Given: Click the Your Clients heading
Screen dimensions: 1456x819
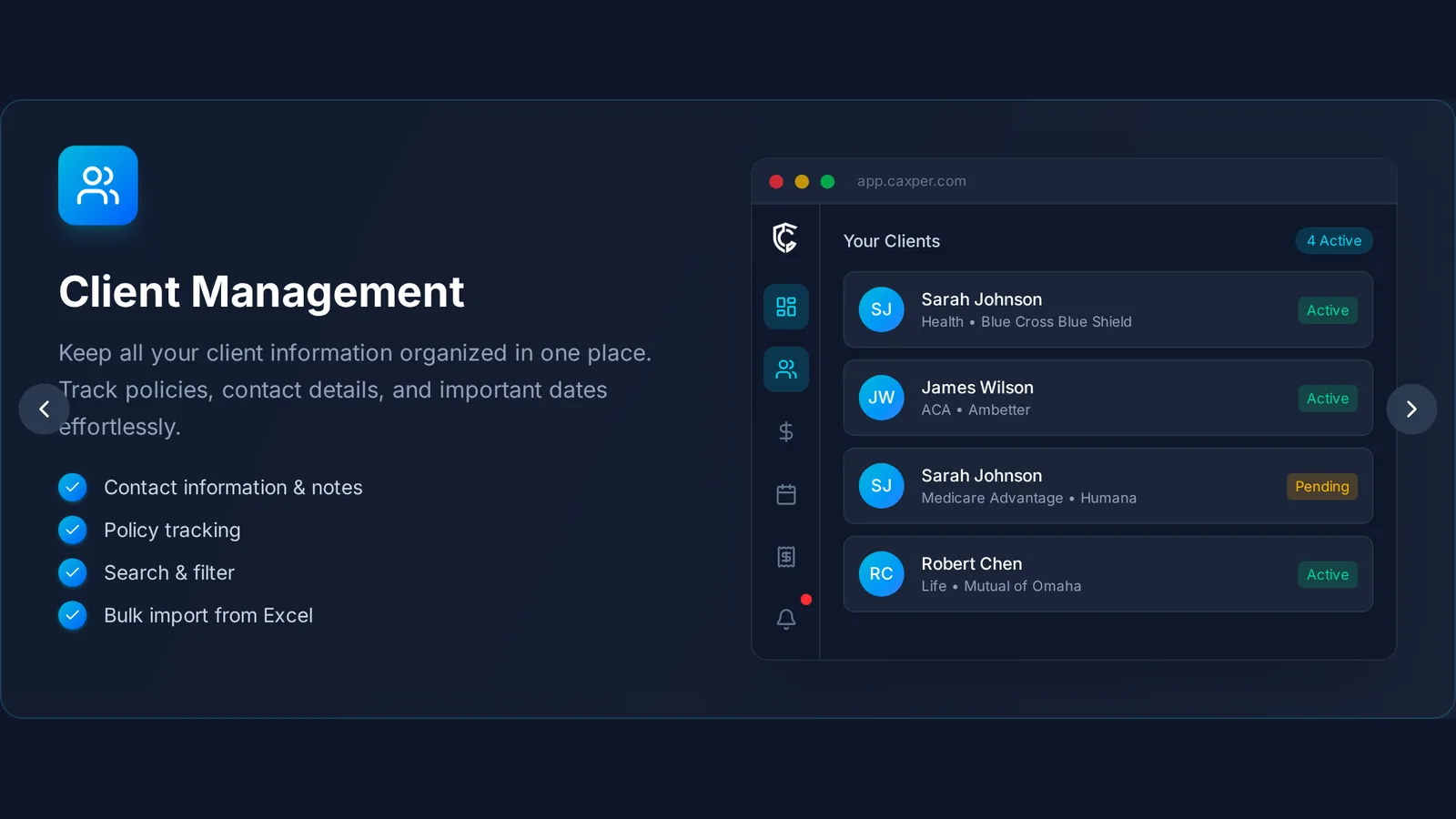Looking at the screenshot, I should [x=892, y=241].
